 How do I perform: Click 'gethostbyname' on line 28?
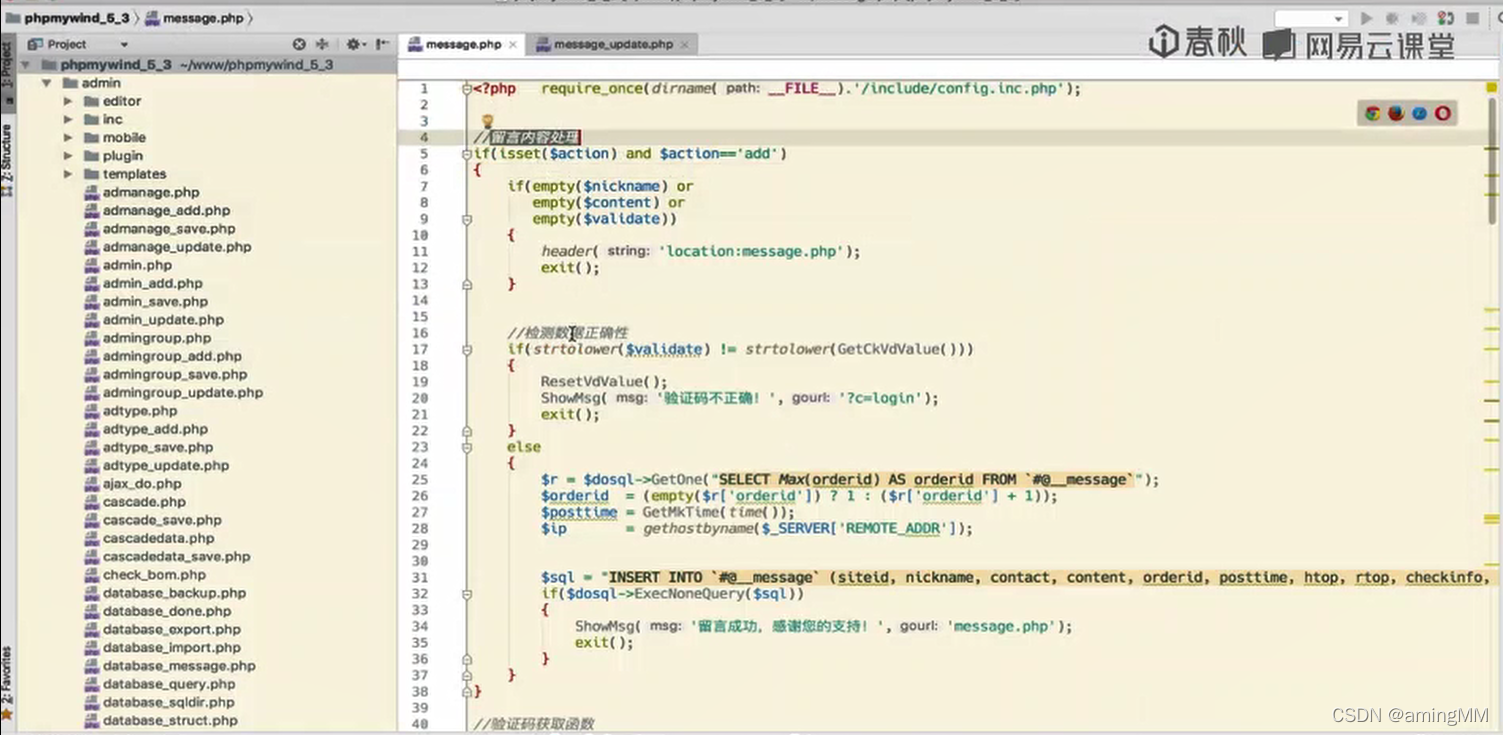click(700, 528)
